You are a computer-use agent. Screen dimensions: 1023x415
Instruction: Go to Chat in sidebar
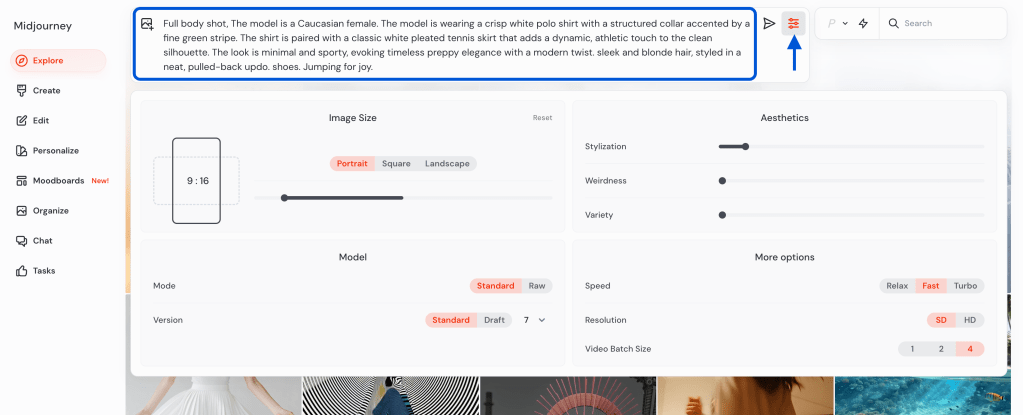(x=43, y=241)
